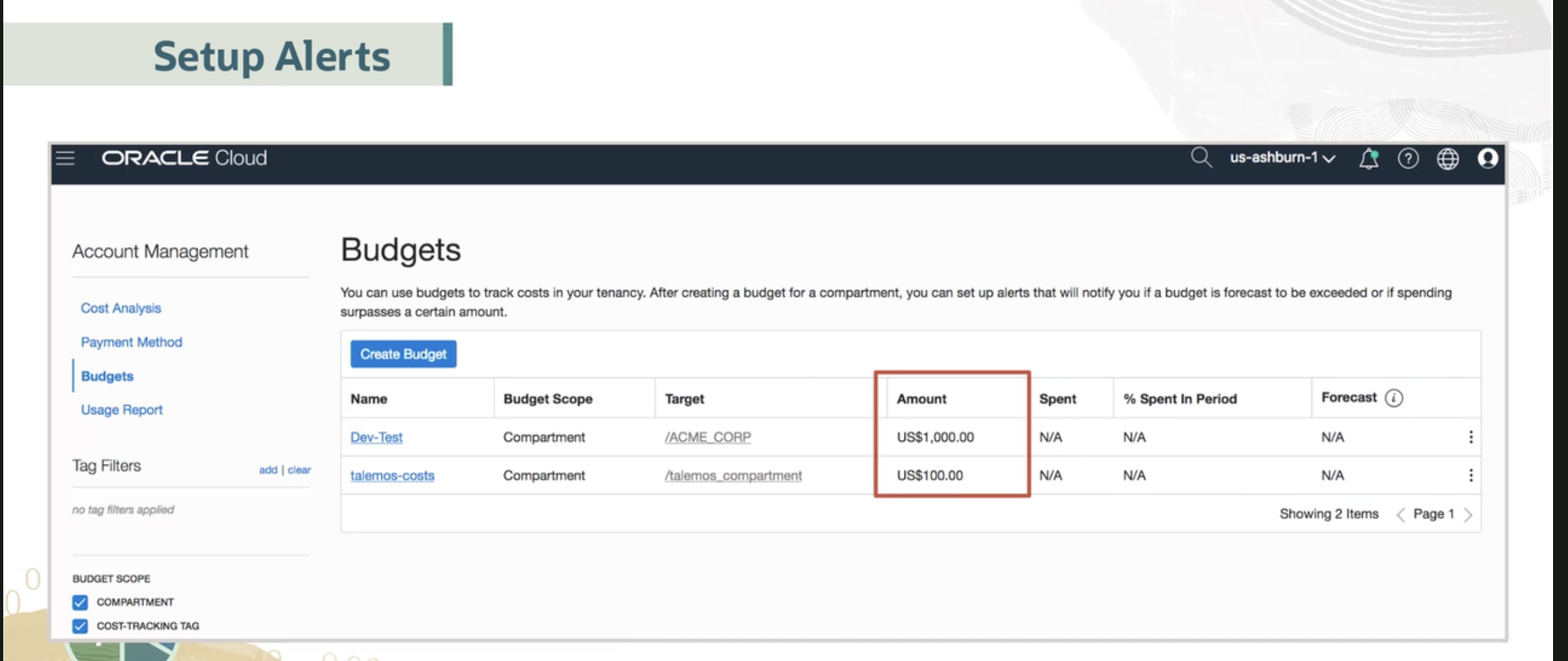Image resolution: width=1568 pixels, height=661 pixels.
Task: Open the hamburger navigation menu
Action: click(x=65, y=158)
